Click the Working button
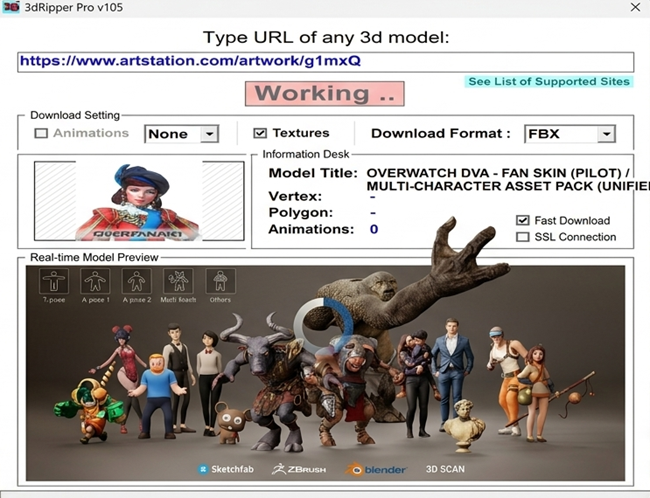The width and height of the screenshot is (650, 498). click(x=325, y=94)
